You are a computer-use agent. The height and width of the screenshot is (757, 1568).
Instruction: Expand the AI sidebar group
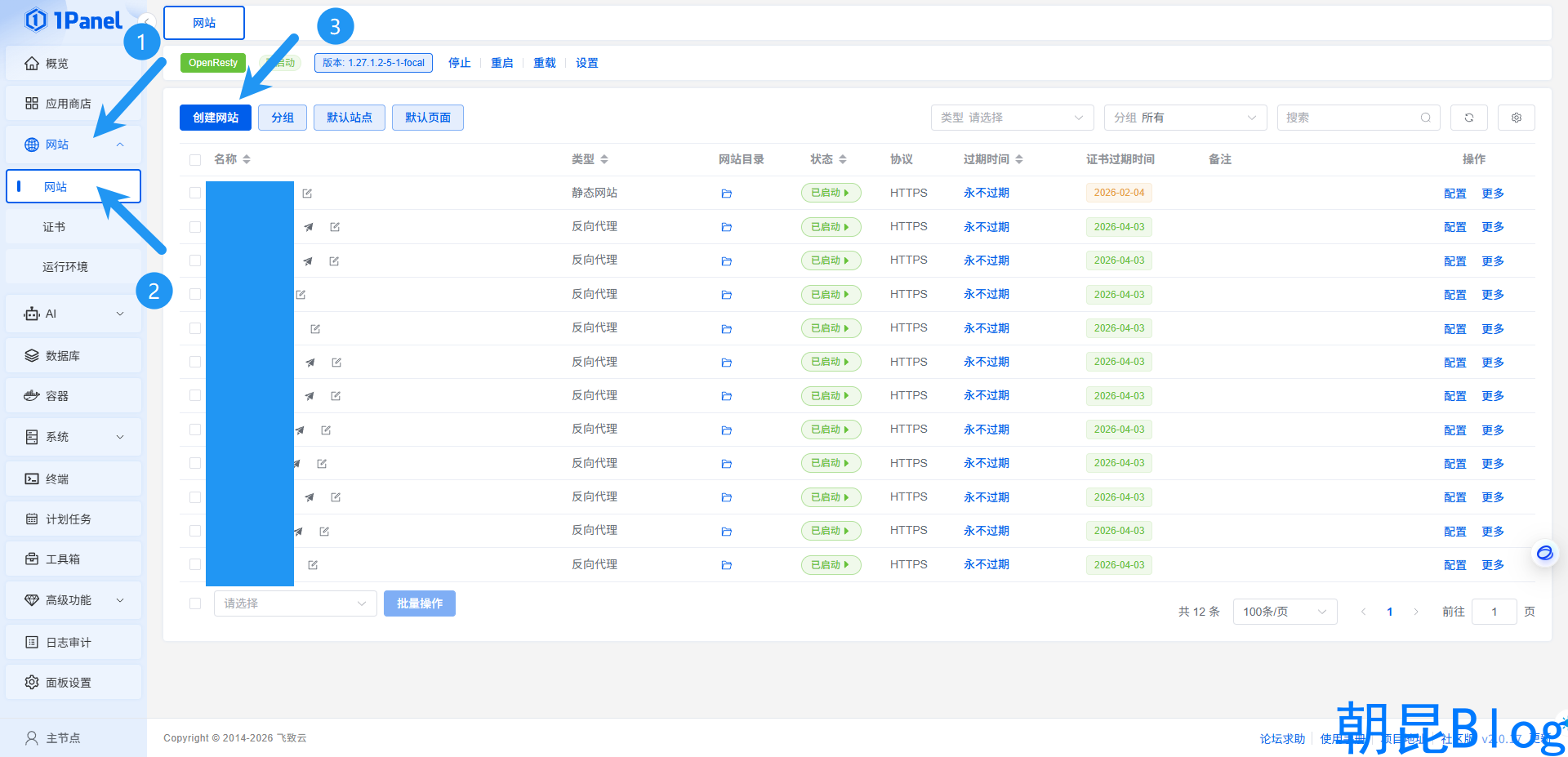click(x=73, y=314)
